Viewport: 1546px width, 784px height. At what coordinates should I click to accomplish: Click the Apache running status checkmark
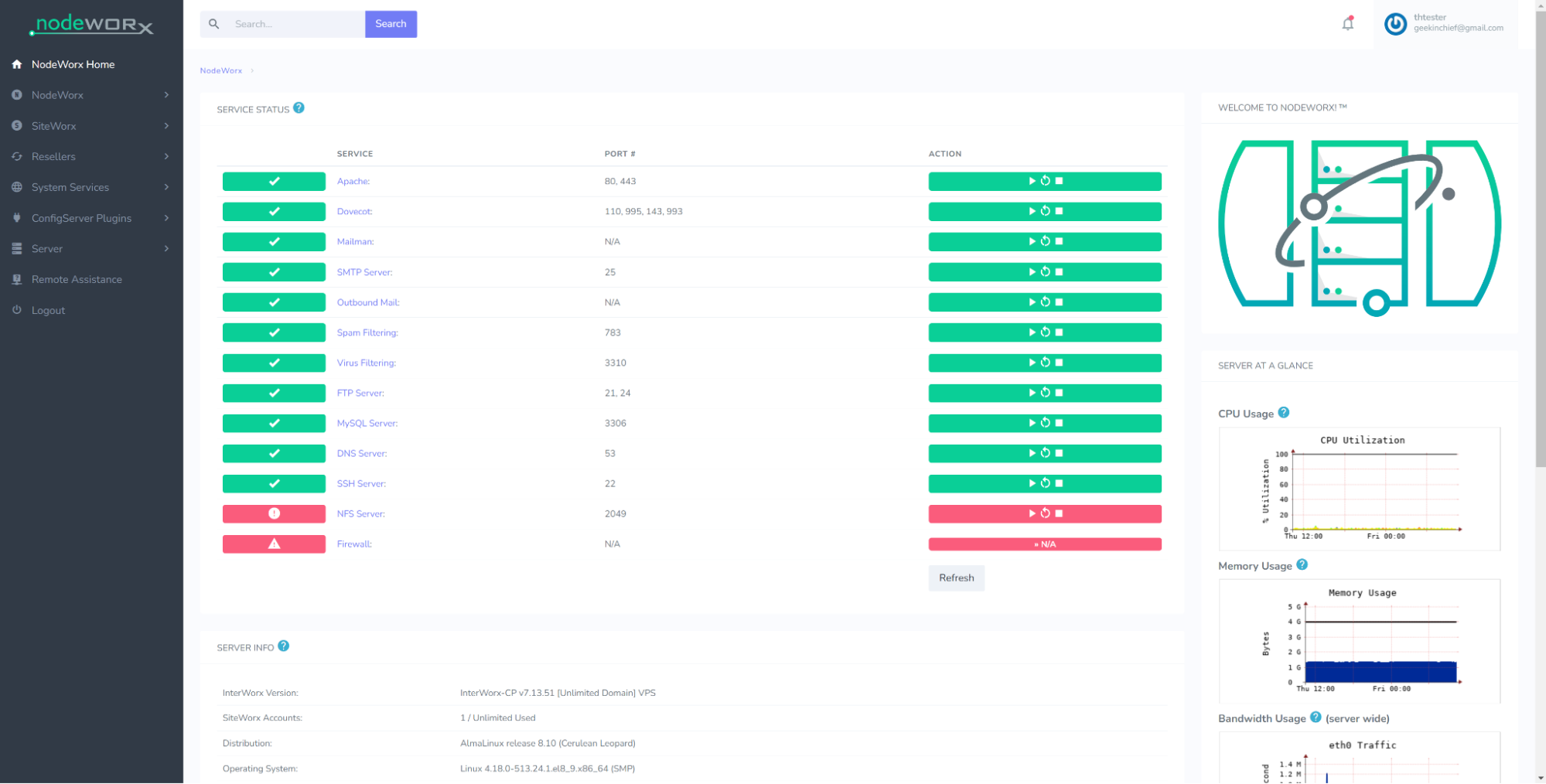tap(274, 181)
